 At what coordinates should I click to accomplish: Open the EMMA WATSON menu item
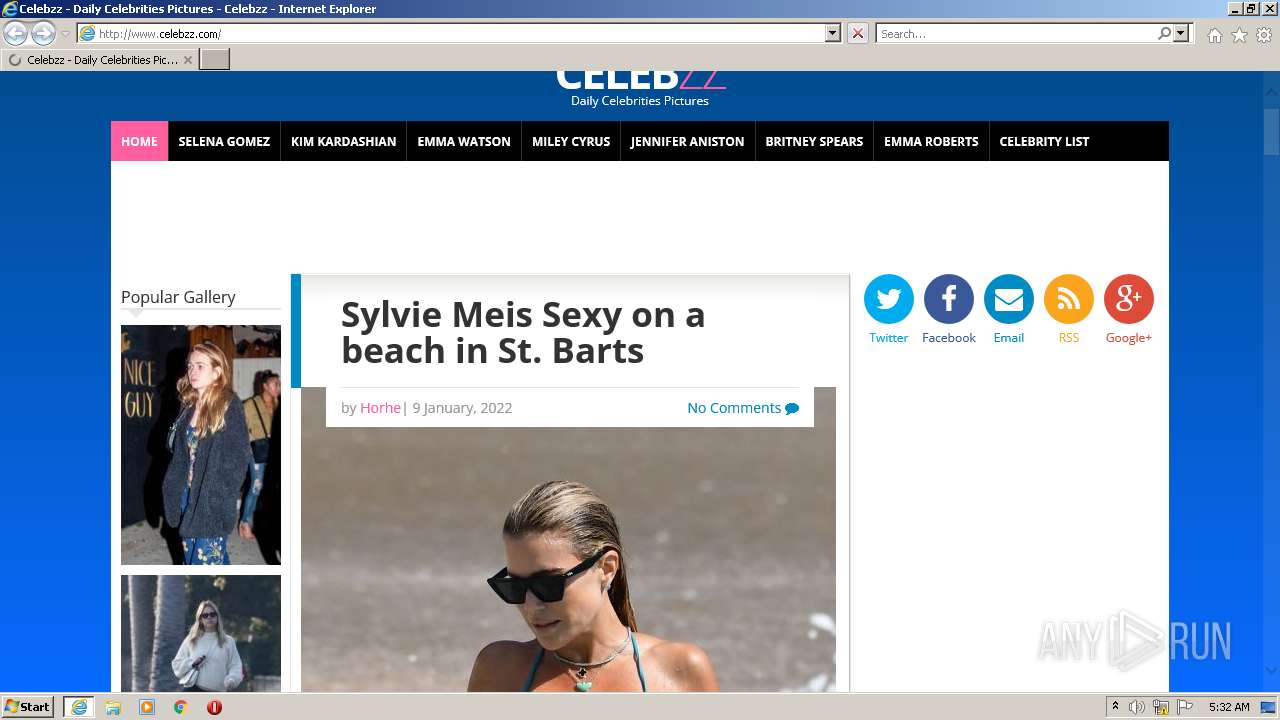[464, 141]
